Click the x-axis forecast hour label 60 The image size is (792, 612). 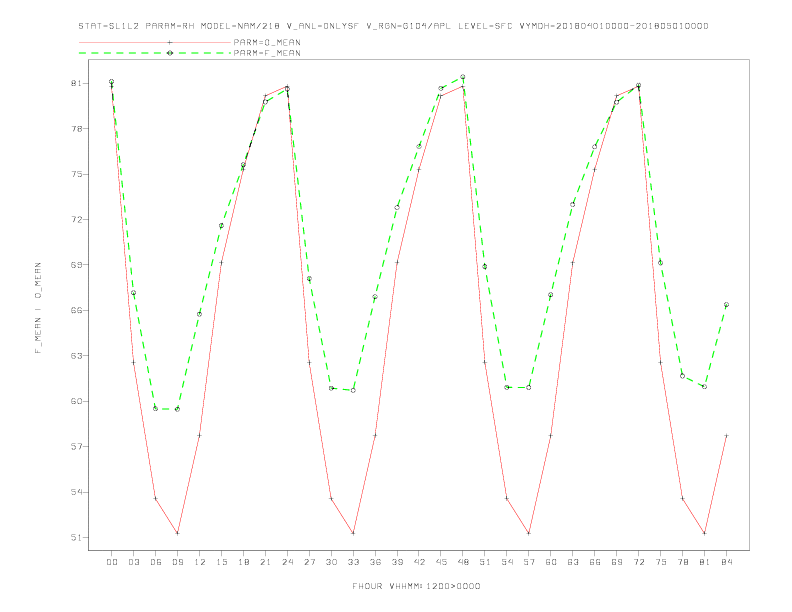(551, 562)
